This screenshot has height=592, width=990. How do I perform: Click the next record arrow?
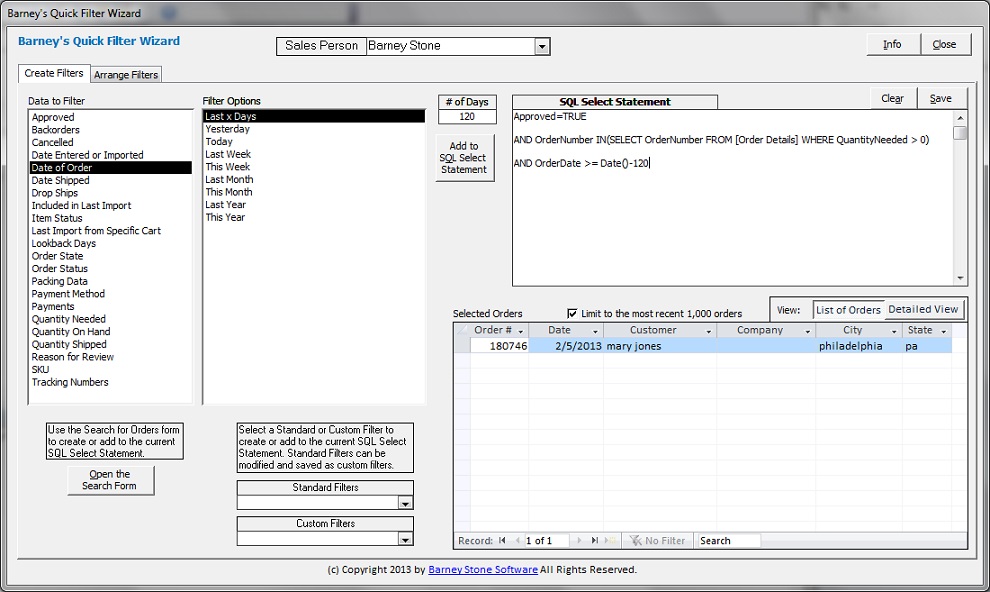(x=578, y=539)
